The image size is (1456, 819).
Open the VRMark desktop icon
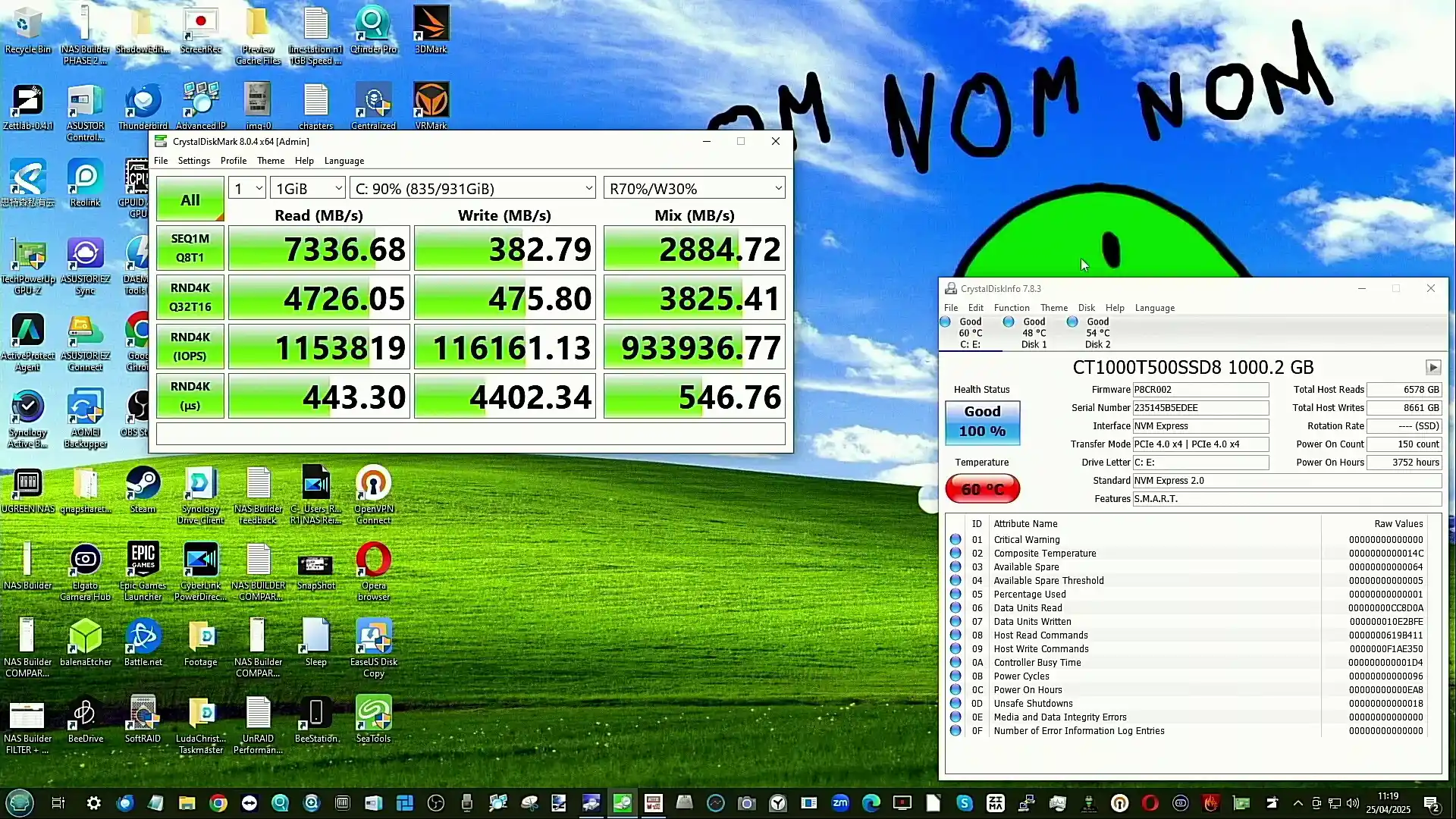tap(431, 107)
